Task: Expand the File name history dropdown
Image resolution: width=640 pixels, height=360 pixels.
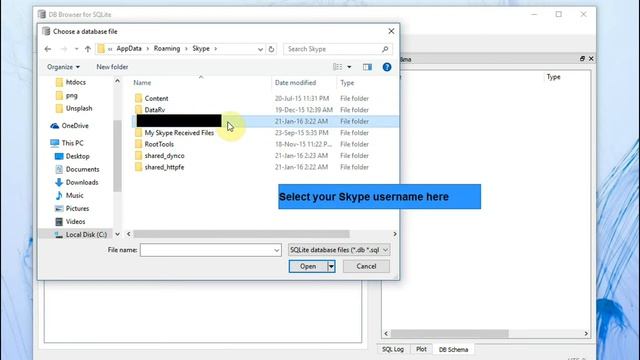Action: (277, 250)
